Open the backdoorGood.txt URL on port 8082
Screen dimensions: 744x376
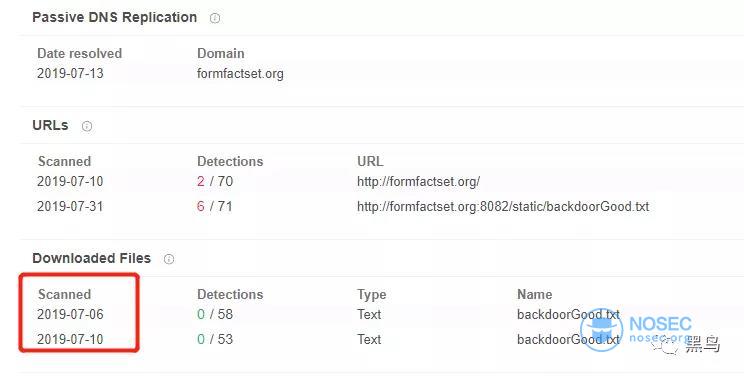503,207
